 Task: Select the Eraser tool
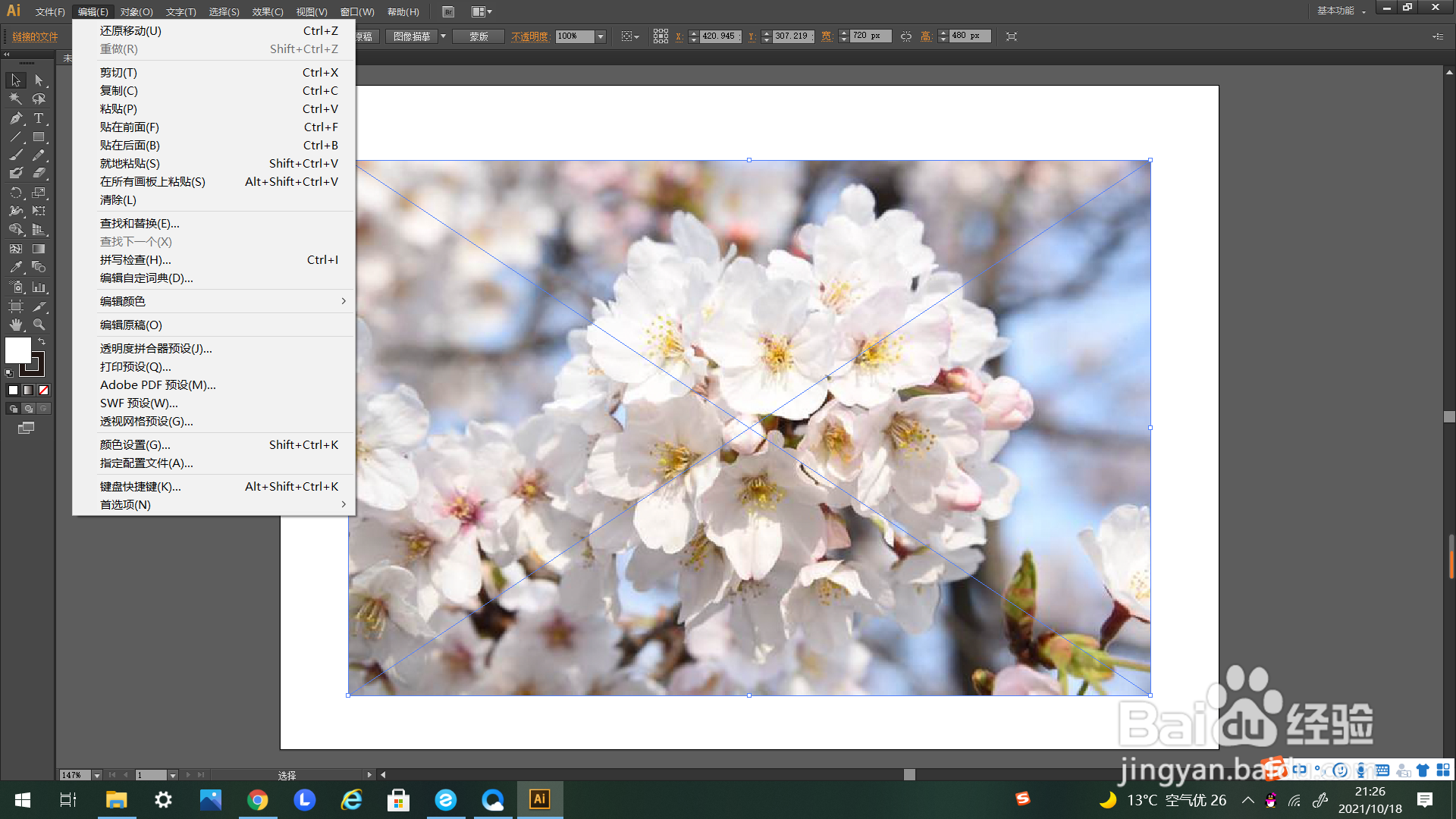click(39, 174)
